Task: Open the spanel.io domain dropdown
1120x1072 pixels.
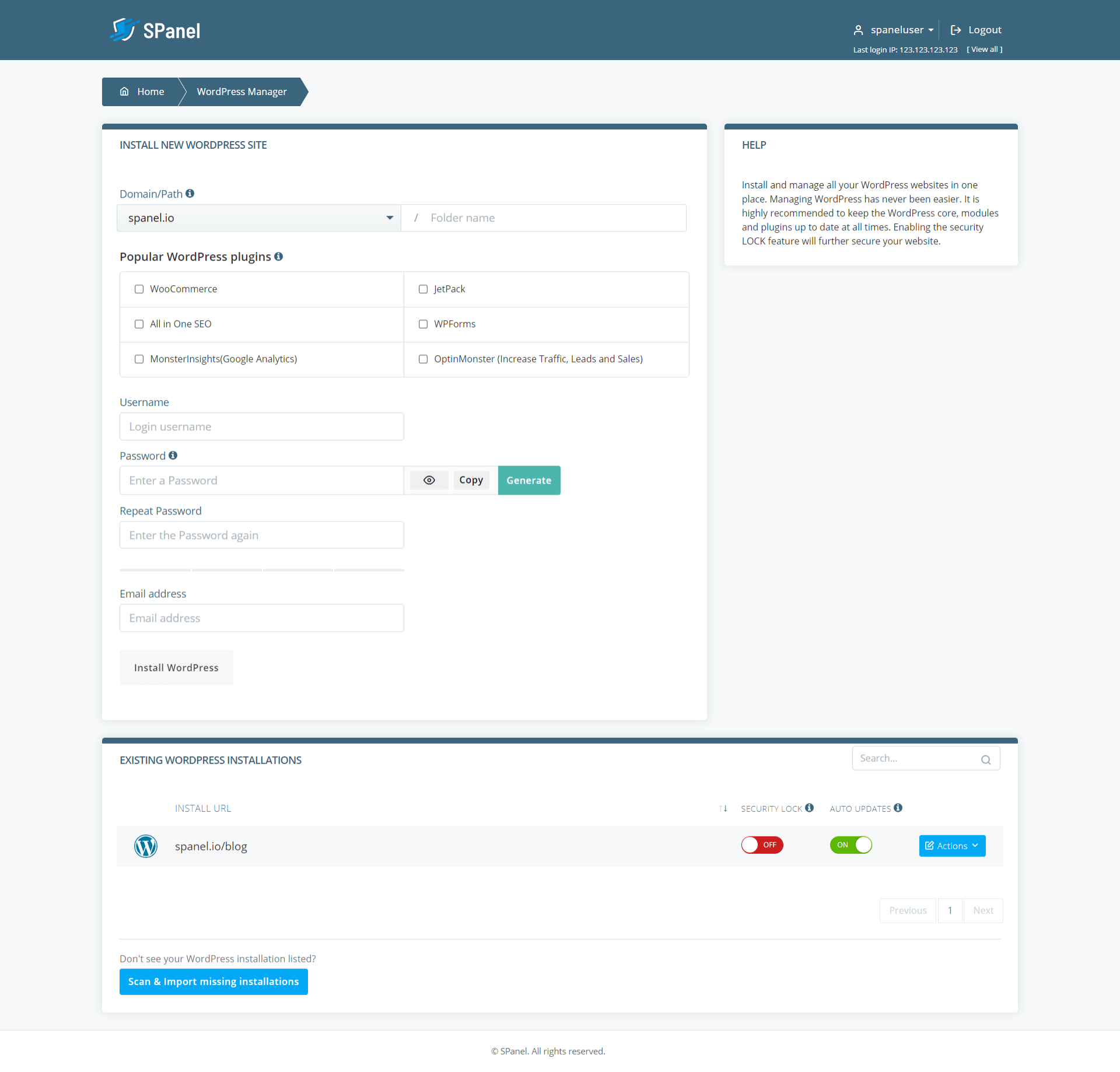Action: [259, 218]
